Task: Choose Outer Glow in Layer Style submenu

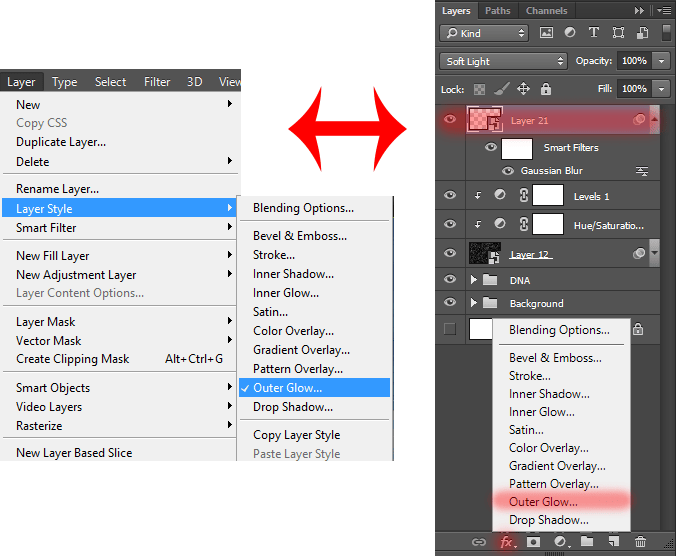Action: [x=315, y=387]
